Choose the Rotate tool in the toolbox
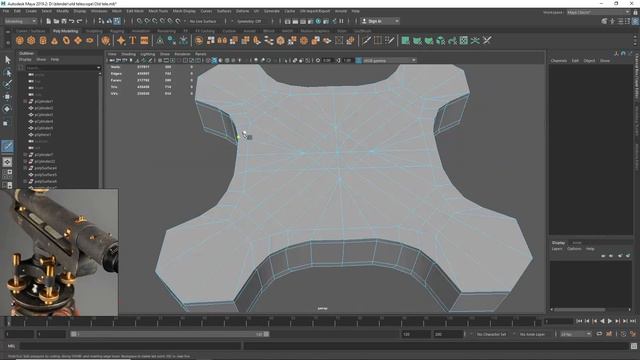 7,109
